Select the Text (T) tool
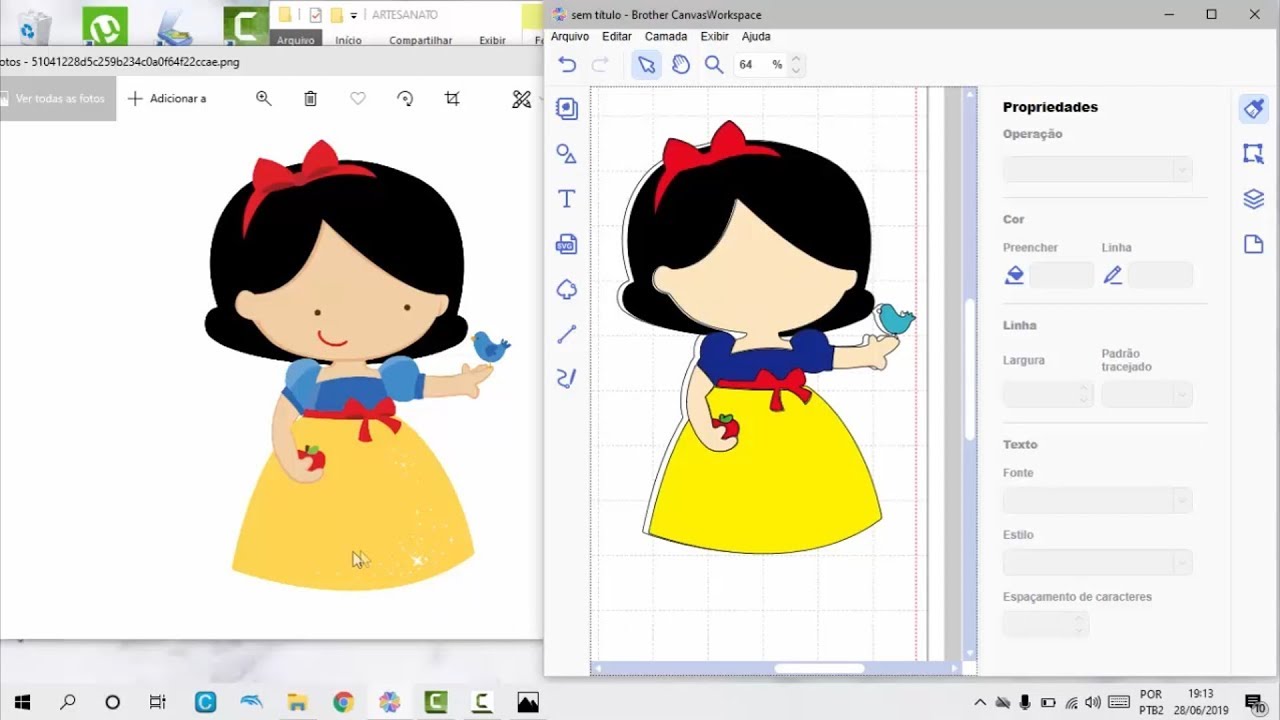Viewport: 1280px width, 720px height. point(567,199)
